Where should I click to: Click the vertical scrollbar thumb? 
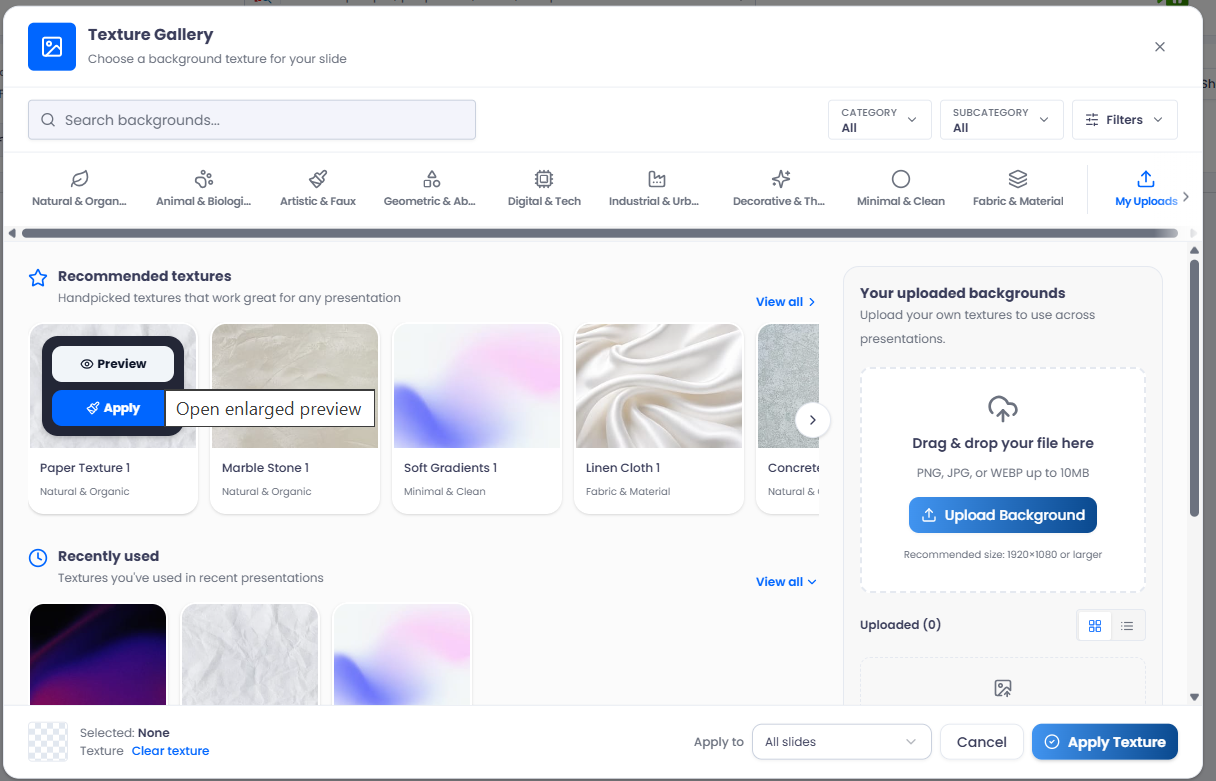[1194, 388]
